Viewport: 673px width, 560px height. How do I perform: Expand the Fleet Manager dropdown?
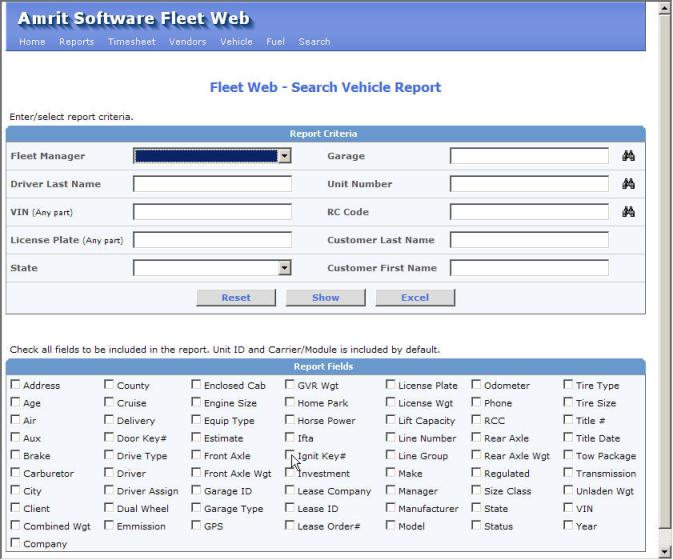[284, 156]
